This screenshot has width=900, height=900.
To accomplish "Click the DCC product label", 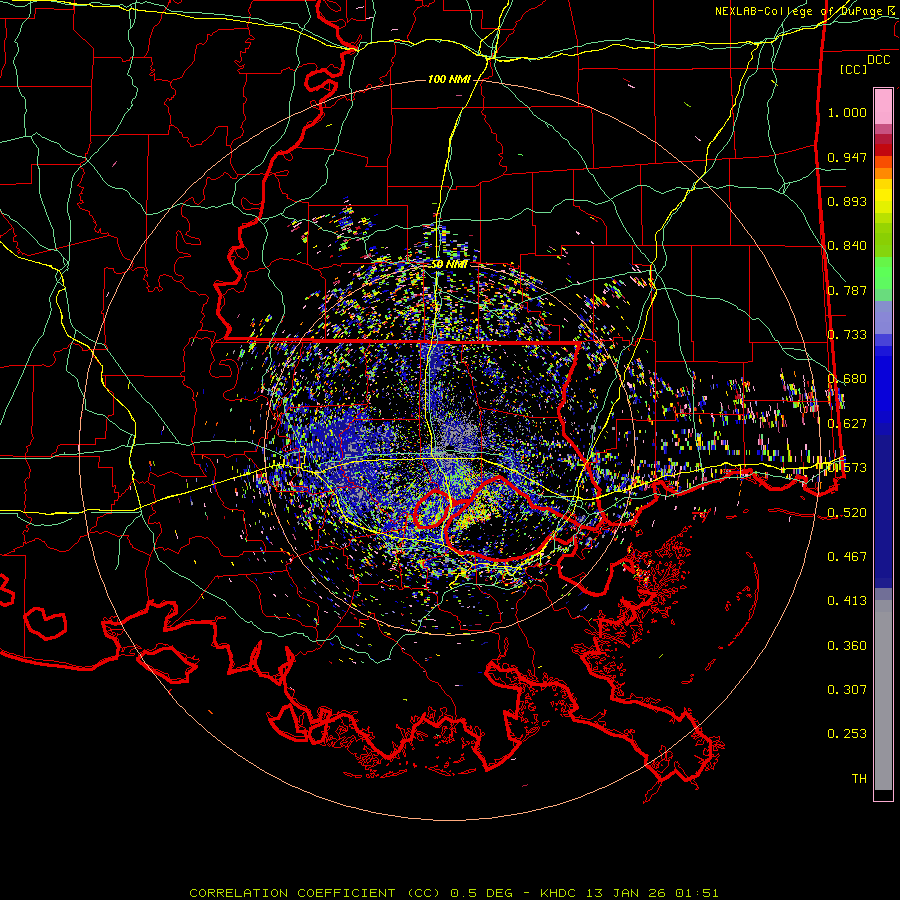I will click(879, 60).
